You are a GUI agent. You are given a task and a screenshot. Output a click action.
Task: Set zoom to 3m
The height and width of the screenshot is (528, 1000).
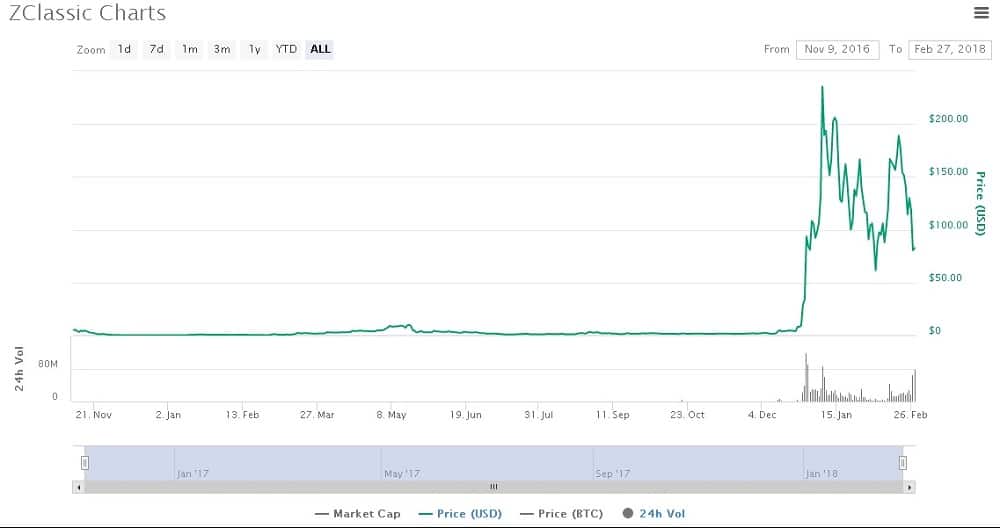click(x=222, y=49)
